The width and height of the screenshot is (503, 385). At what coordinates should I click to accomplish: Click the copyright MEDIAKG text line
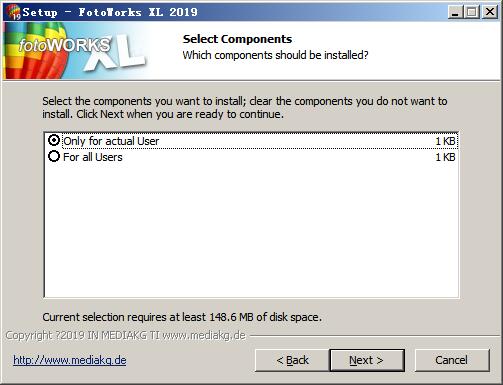click(x=126, y=335)
